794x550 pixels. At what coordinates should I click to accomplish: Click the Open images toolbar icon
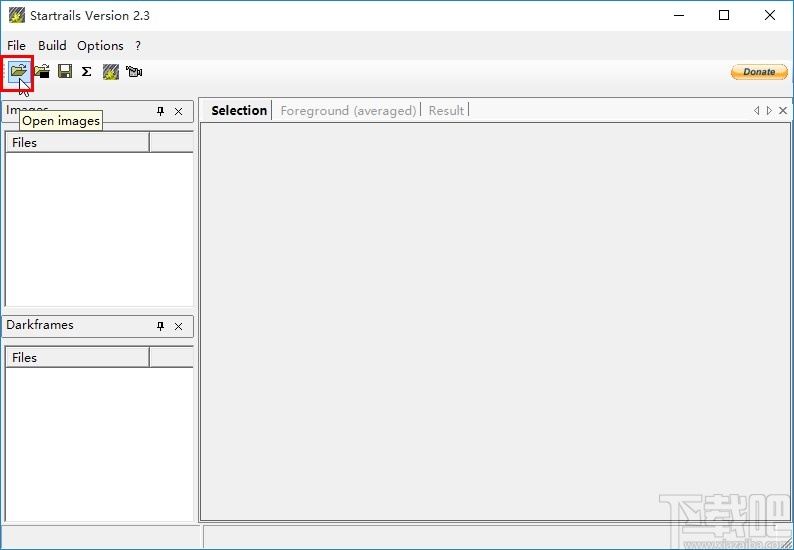[18, 71]
